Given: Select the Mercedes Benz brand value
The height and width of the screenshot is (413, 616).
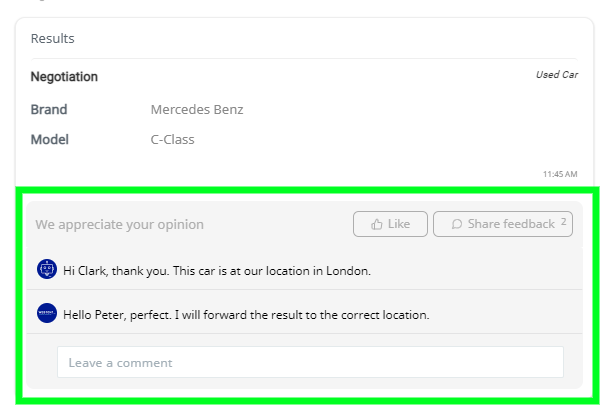Looking at the screenshot, I should pyautogui.click(x=197, y=109).
